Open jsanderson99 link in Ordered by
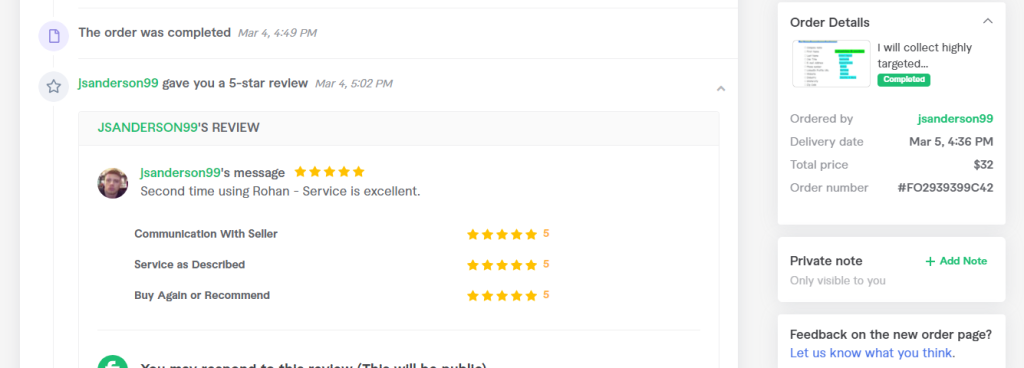Image resolution: width=1024 pixels, height=368 pixels. 955,119
